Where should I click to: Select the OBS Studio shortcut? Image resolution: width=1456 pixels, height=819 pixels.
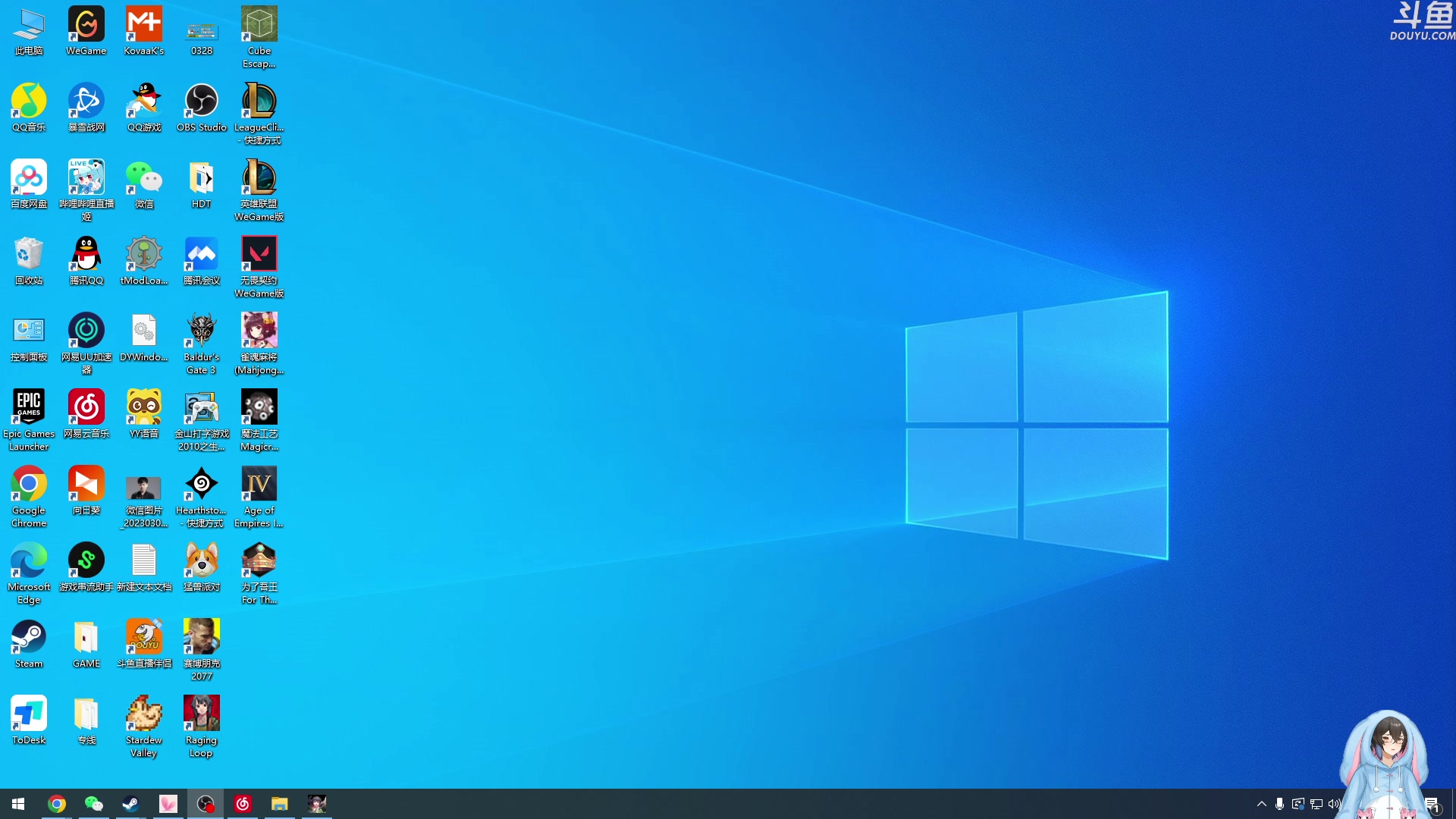pyautogui.click(x=202, y=108)
